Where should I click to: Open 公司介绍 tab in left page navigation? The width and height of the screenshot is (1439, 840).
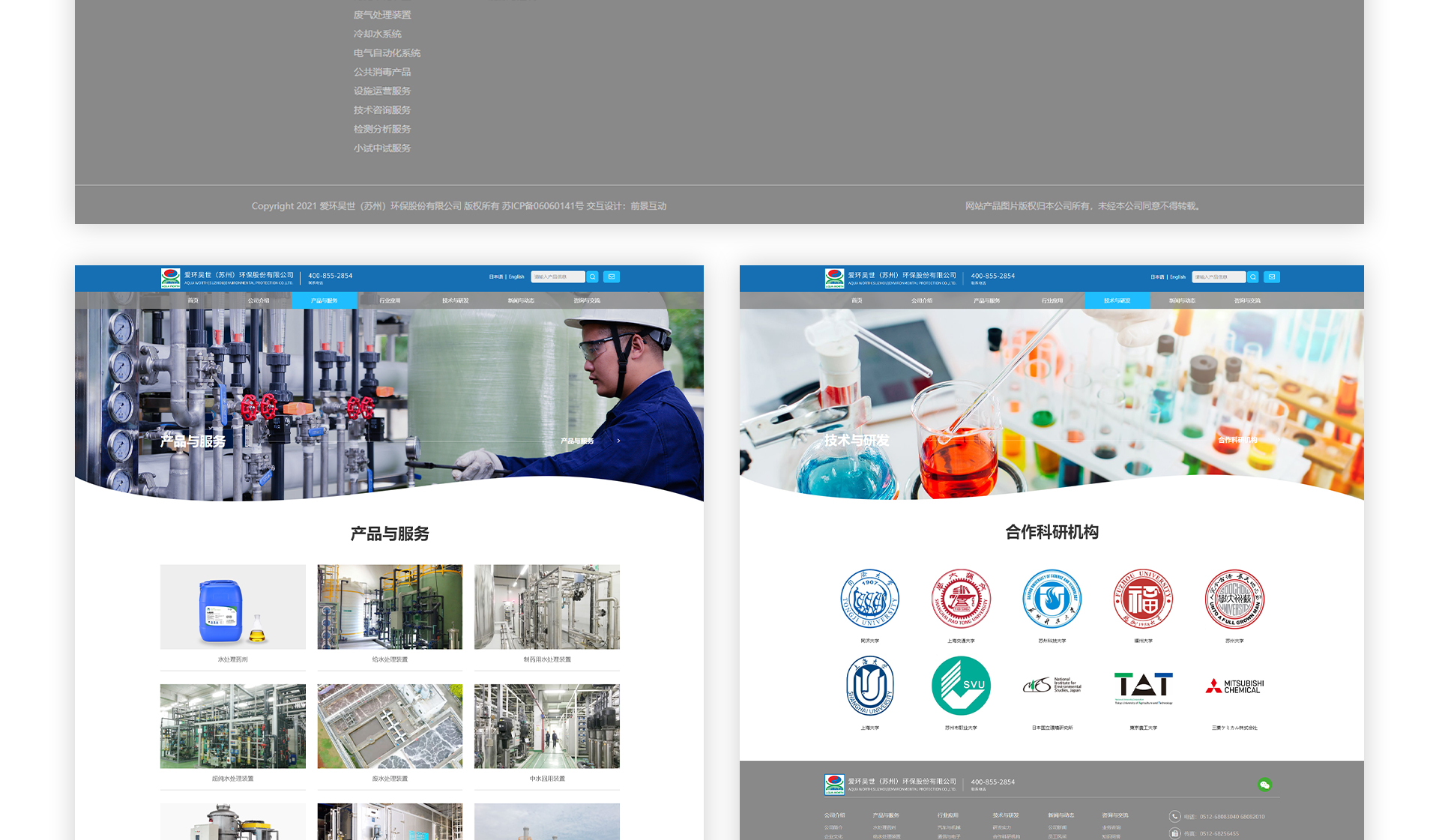pyautogui.click(x=259, y=300)
